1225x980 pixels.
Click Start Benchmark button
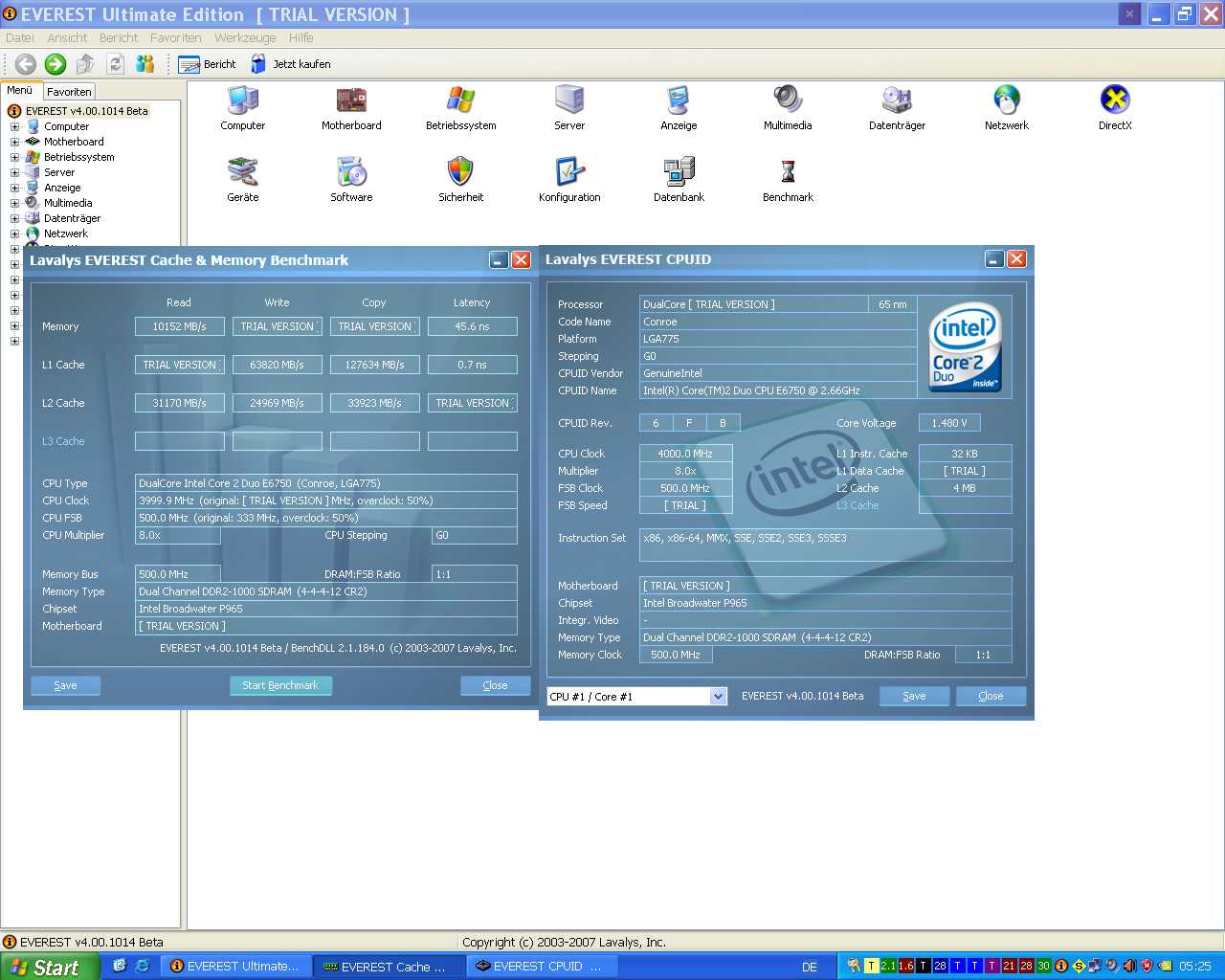(x=280, y=685)
